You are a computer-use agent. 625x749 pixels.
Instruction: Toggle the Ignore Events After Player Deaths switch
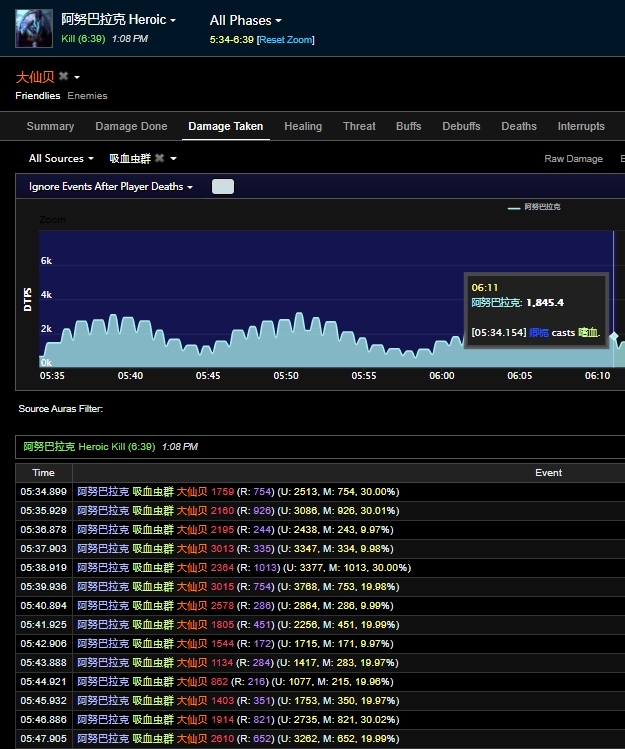click(222, 187)
